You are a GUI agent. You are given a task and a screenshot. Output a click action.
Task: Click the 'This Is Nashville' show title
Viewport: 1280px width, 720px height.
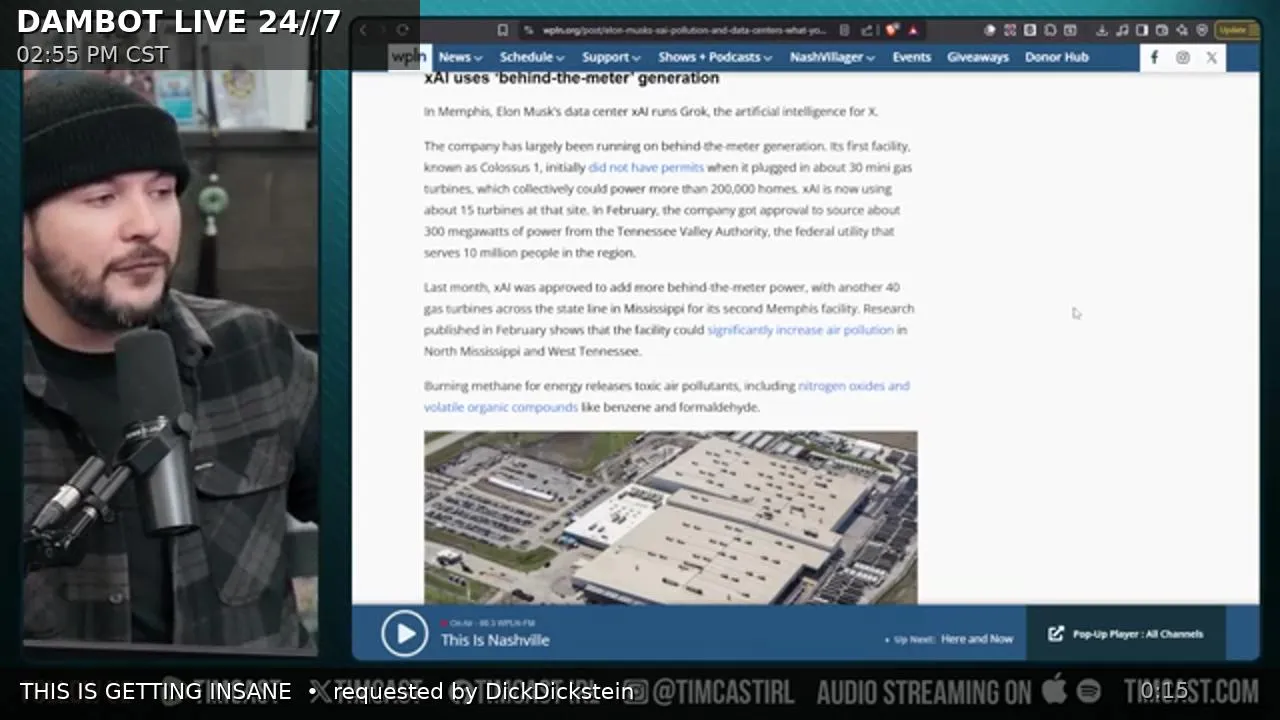[495, 640]
